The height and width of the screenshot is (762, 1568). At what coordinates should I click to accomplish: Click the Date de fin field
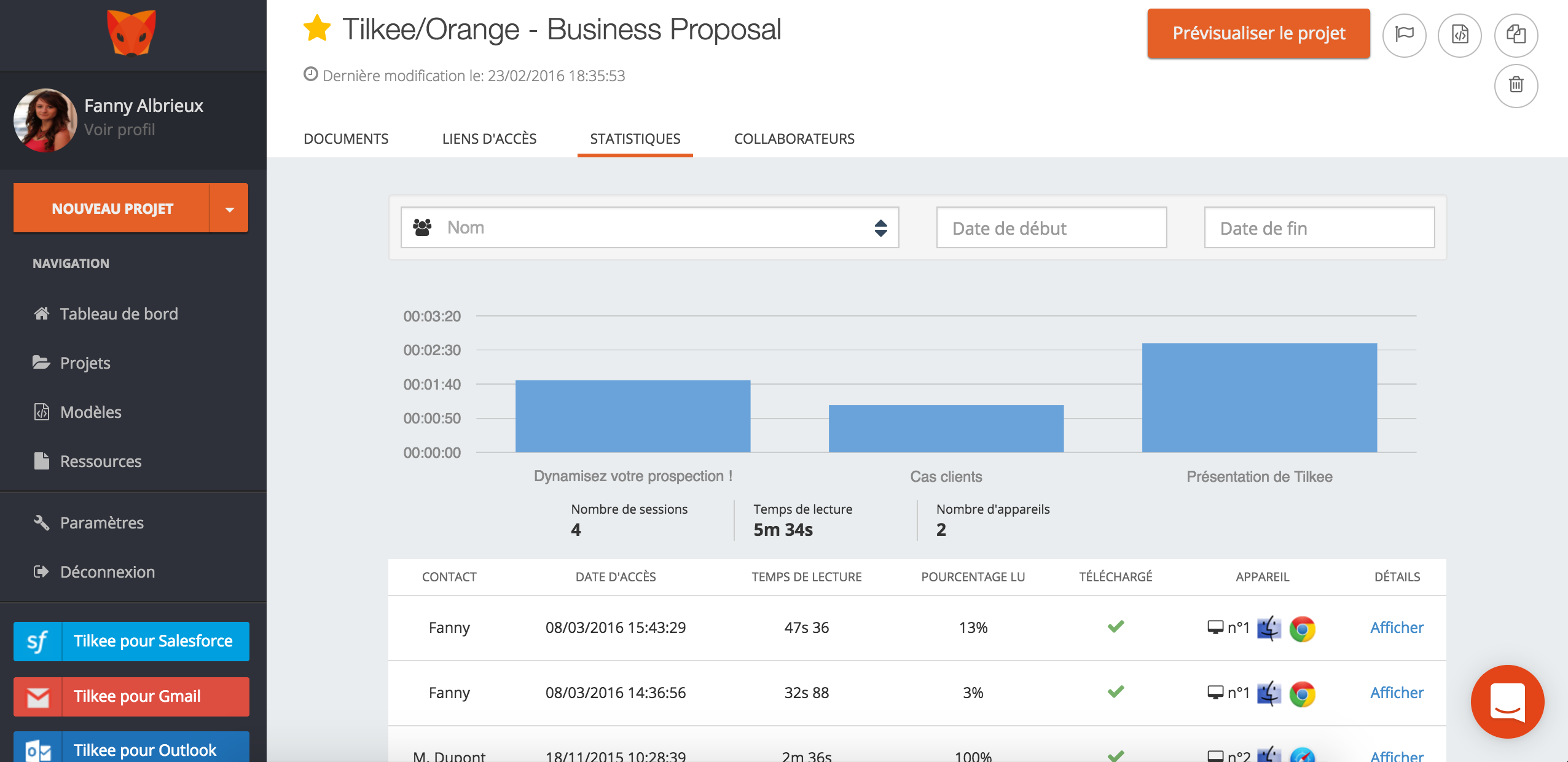[x=1319, y=227]
